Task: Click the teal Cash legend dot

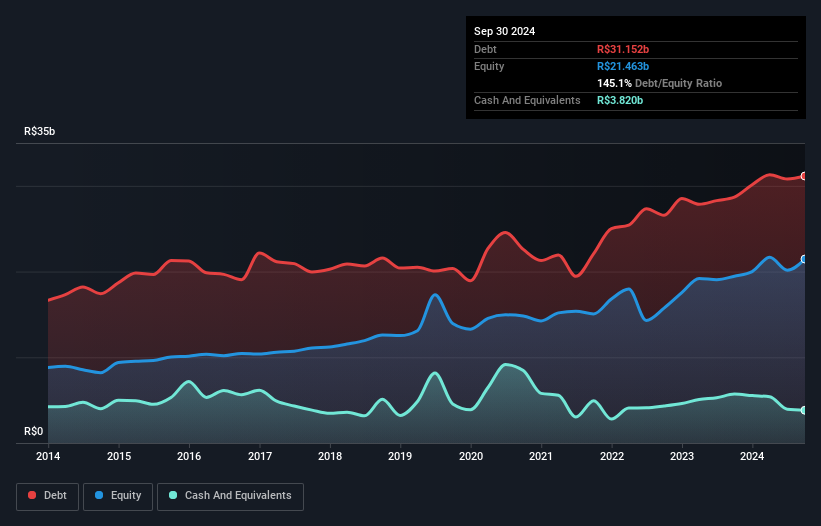Action: [x=174, y=496]
